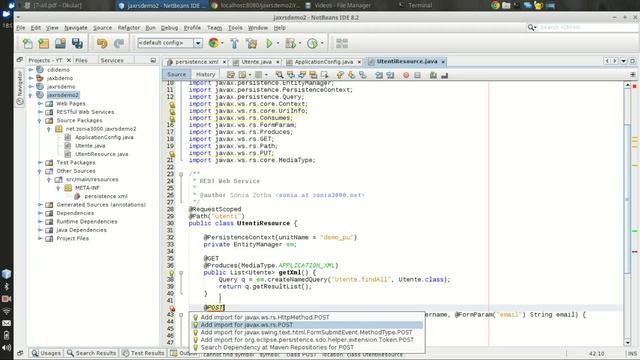The image size is (640, 360).
Task: Switch to the ApplicationConfig.java editor tab
Action: 324,62
